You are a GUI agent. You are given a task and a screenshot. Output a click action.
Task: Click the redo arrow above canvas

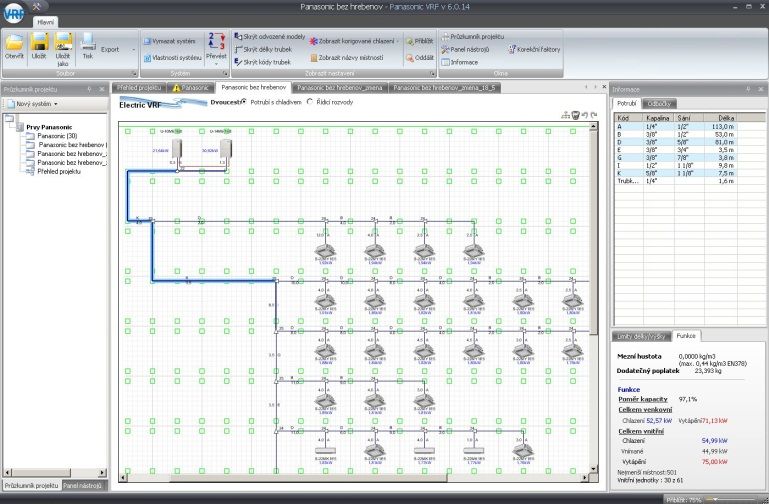(594, 115)
